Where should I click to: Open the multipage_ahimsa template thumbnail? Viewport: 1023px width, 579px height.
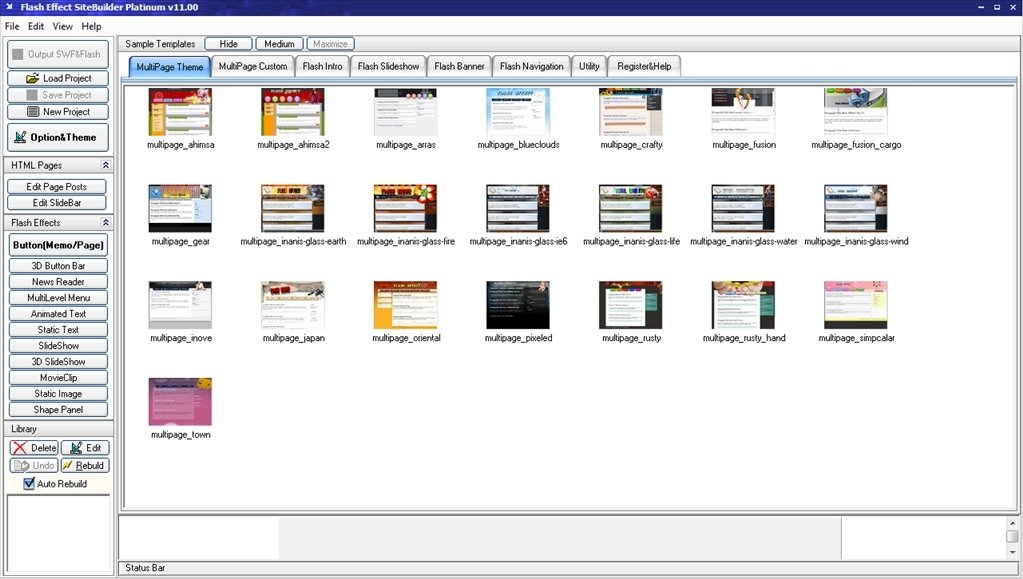pos(180,112)
